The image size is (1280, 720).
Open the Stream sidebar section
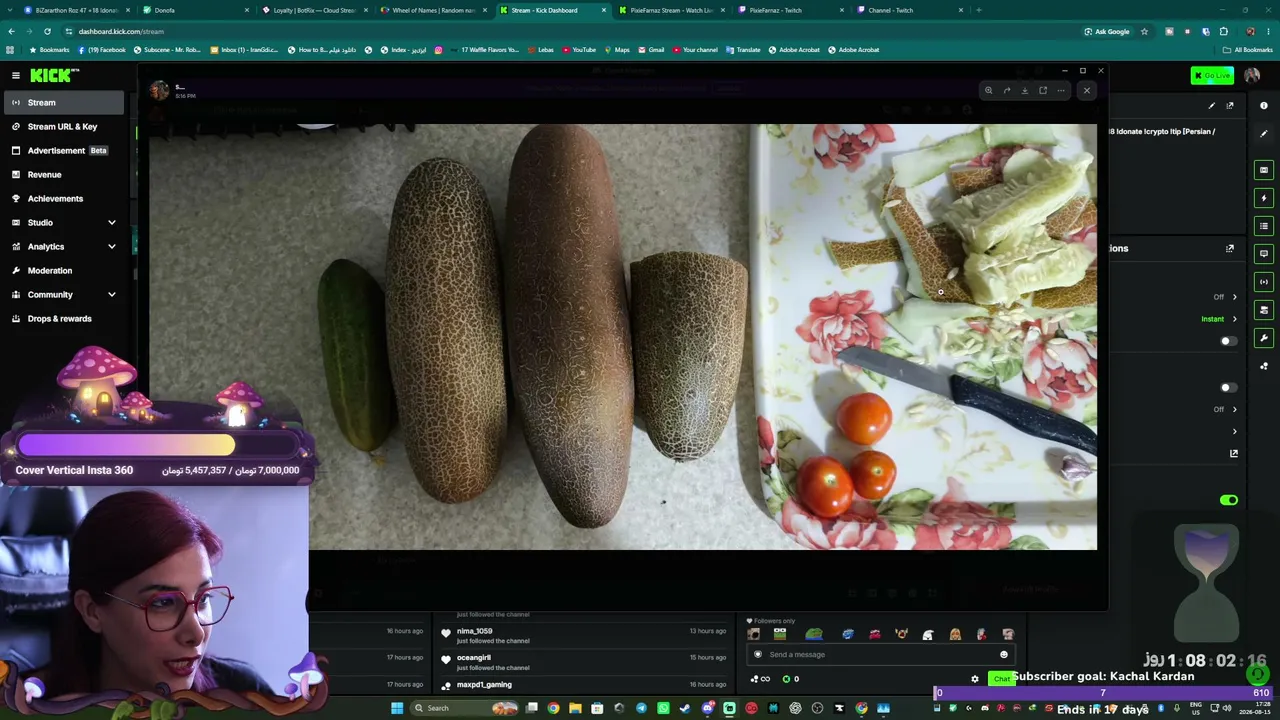pos(63,102)
